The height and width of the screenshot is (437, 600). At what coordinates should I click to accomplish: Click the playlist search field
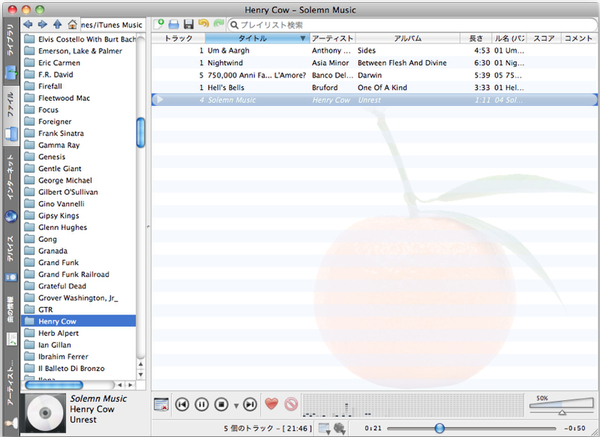pos(412,25)
